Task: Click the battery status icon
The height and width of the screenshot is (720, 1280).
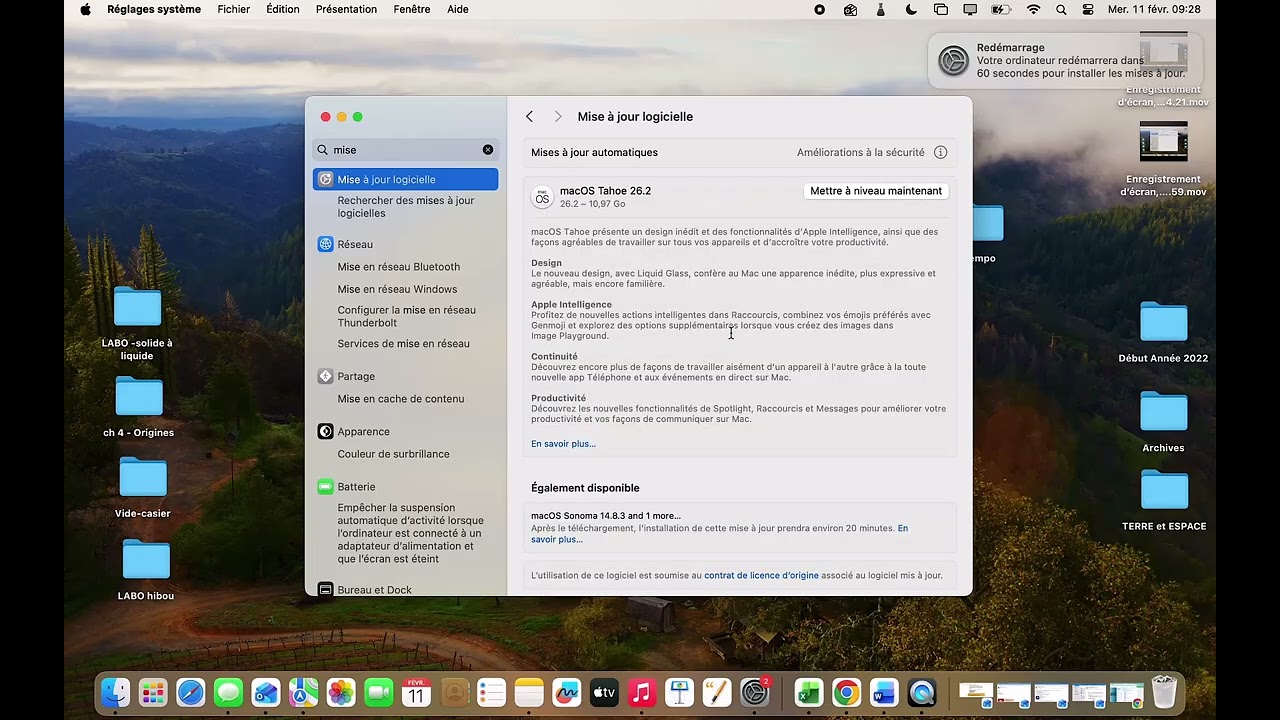Action: pyautogui.click(x=1000, y=9)
